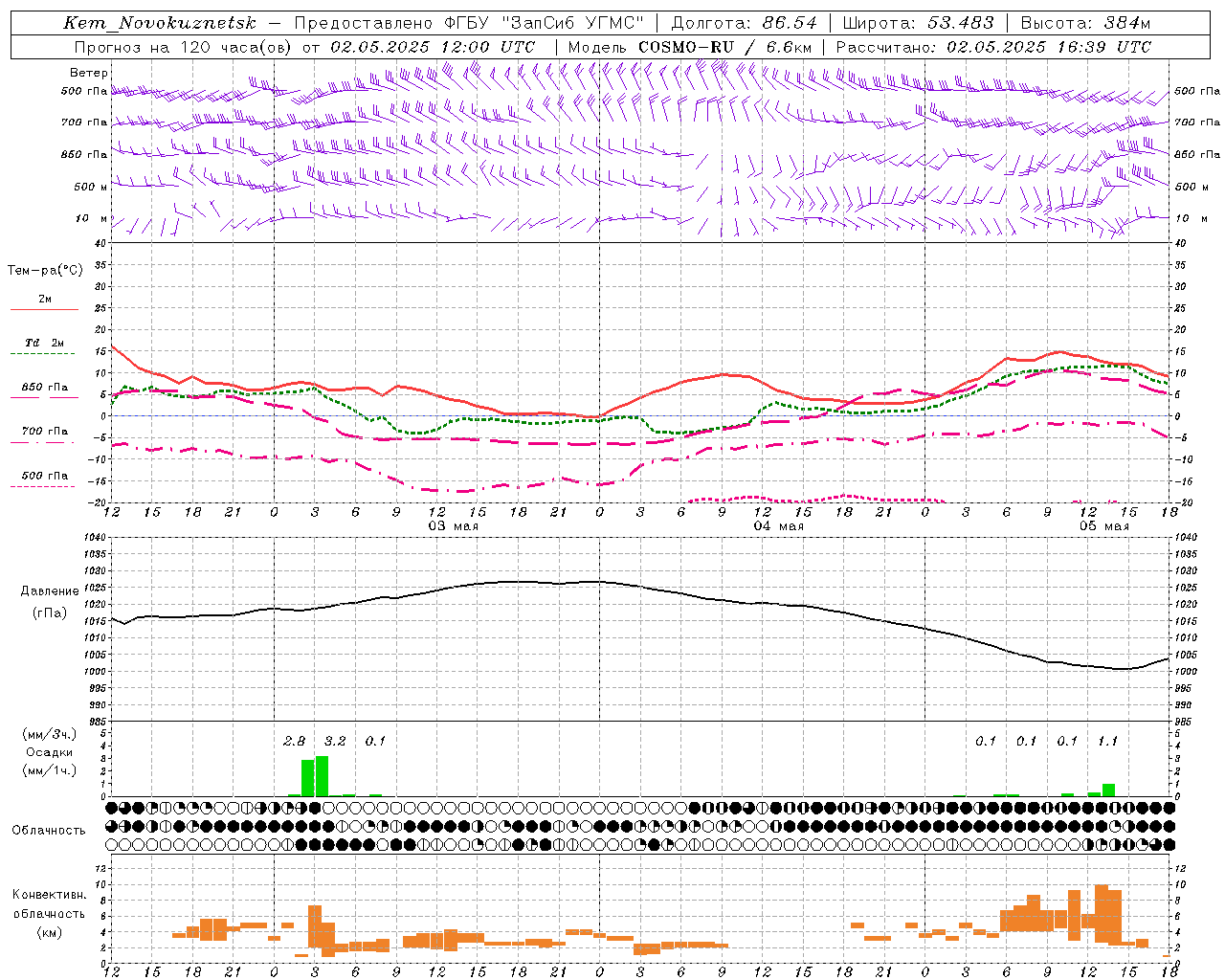Click the 3.2 precipitation amount value

[335, 741]
